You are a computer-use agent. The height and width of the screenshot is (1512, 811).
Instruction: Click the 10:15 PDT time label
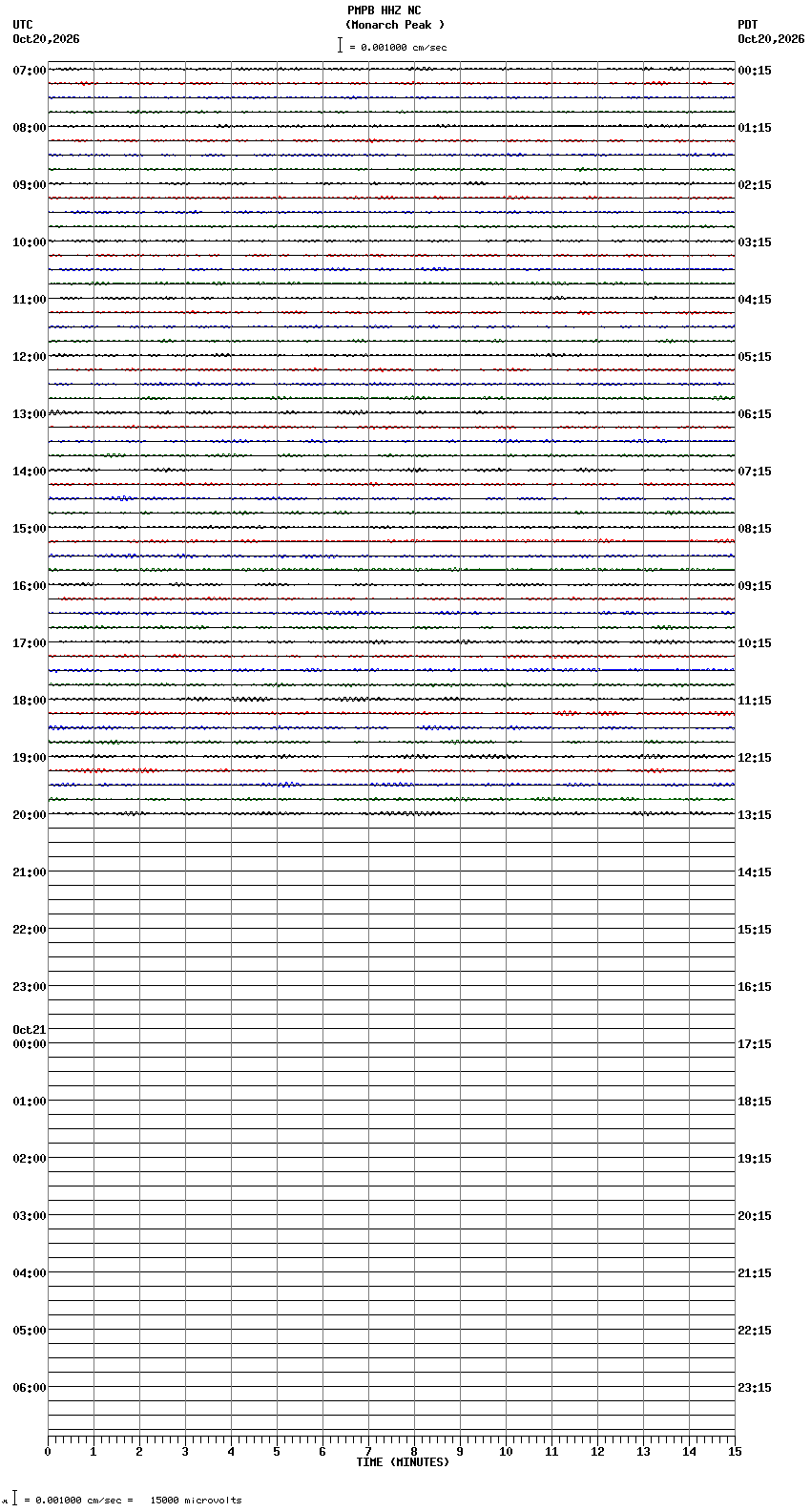click(755, 643)
